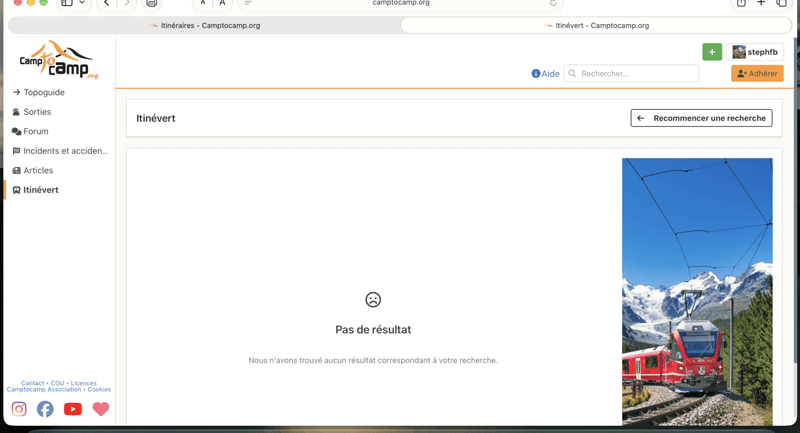Click the stephfb avatar picture
This screenshot has width=800, height=433.
coord(739,52)
